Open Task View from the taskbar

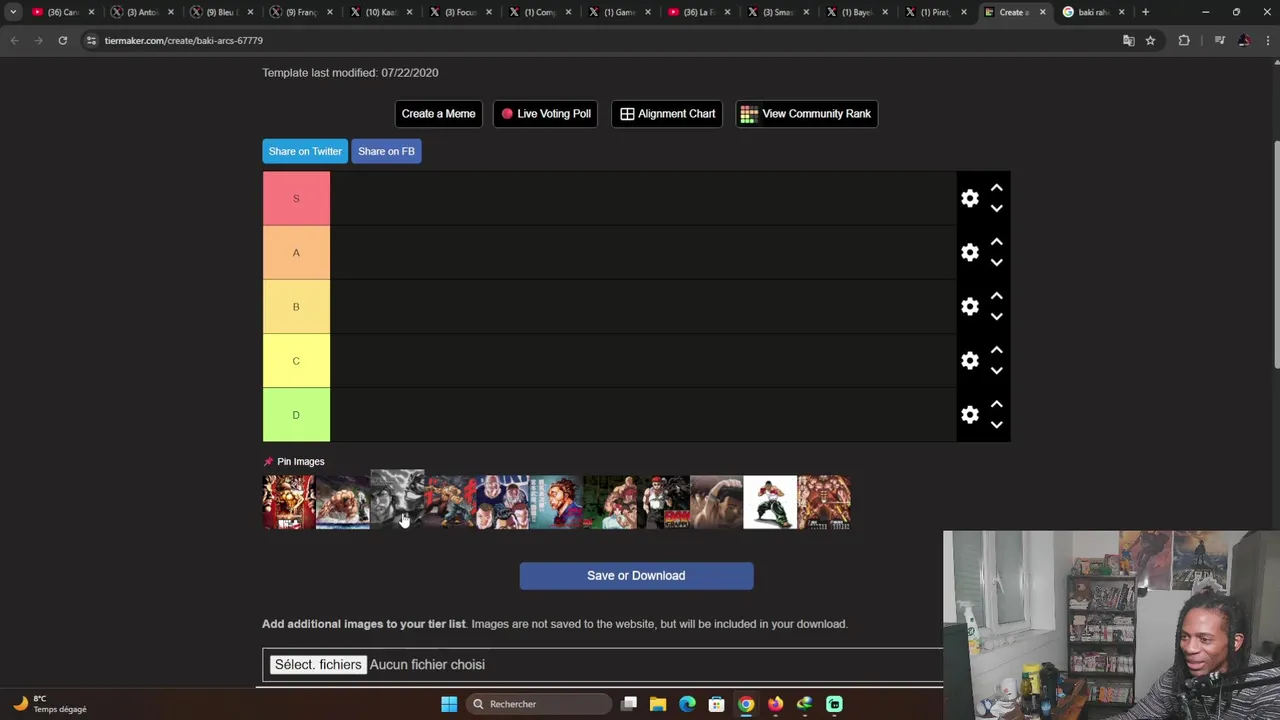pos(629,704)
